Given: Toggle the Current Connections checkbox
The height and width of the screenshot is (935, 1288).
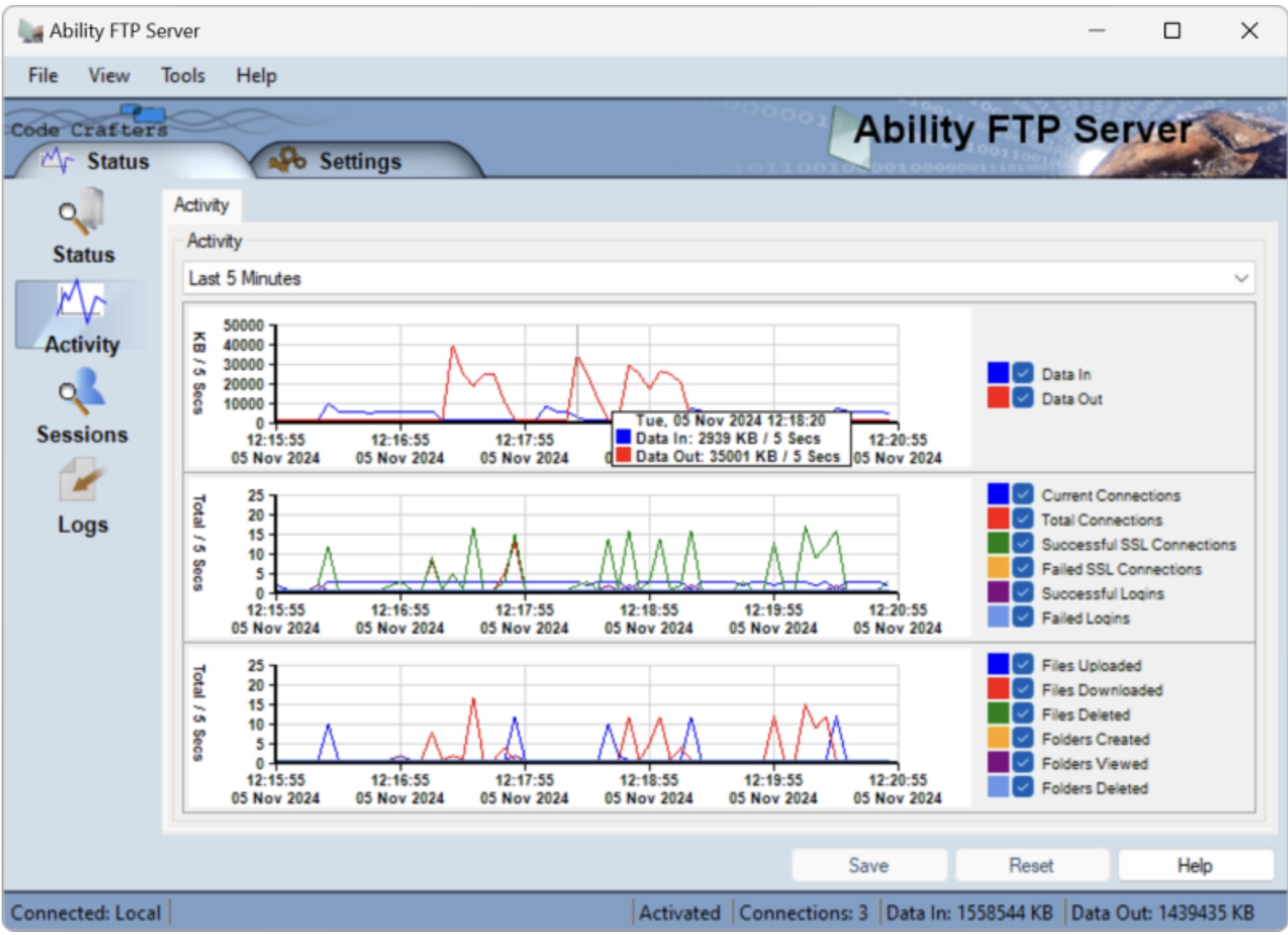Looking at the screenshot, I should pyautogui.click(x=1022, y=494).
